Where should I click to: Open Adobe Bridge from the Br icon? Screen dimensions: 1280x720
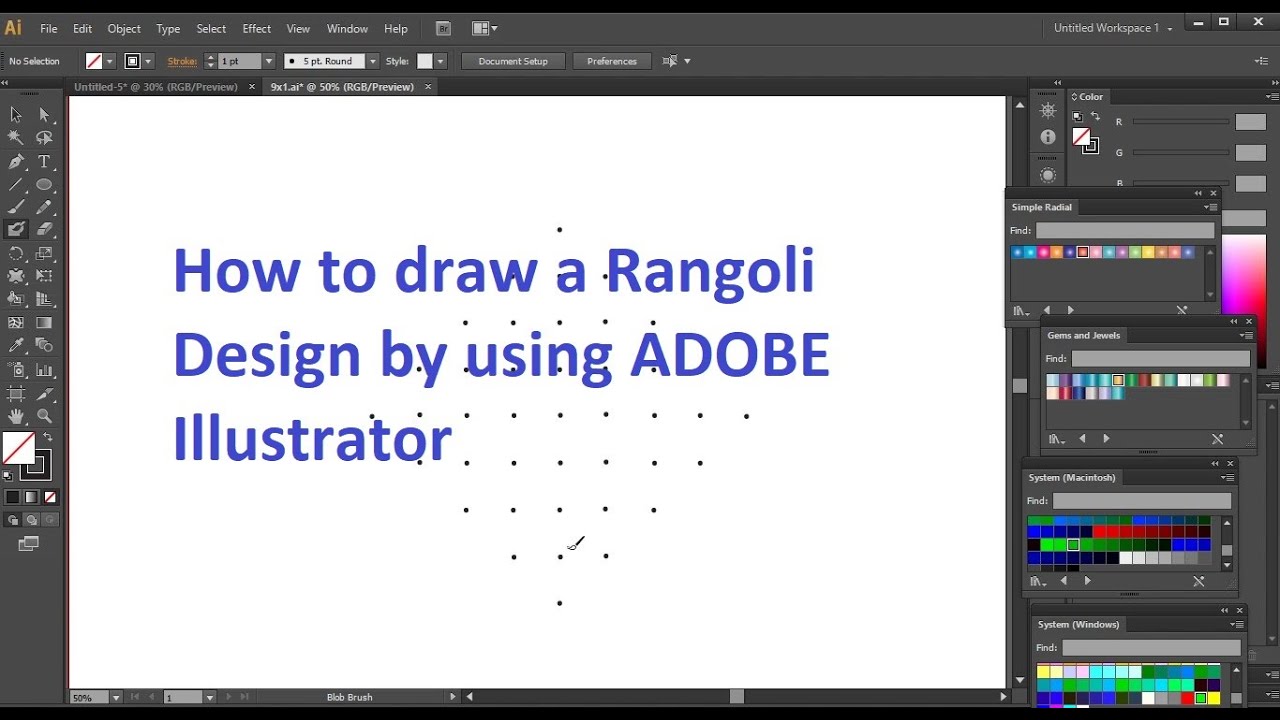click(444, 28)
